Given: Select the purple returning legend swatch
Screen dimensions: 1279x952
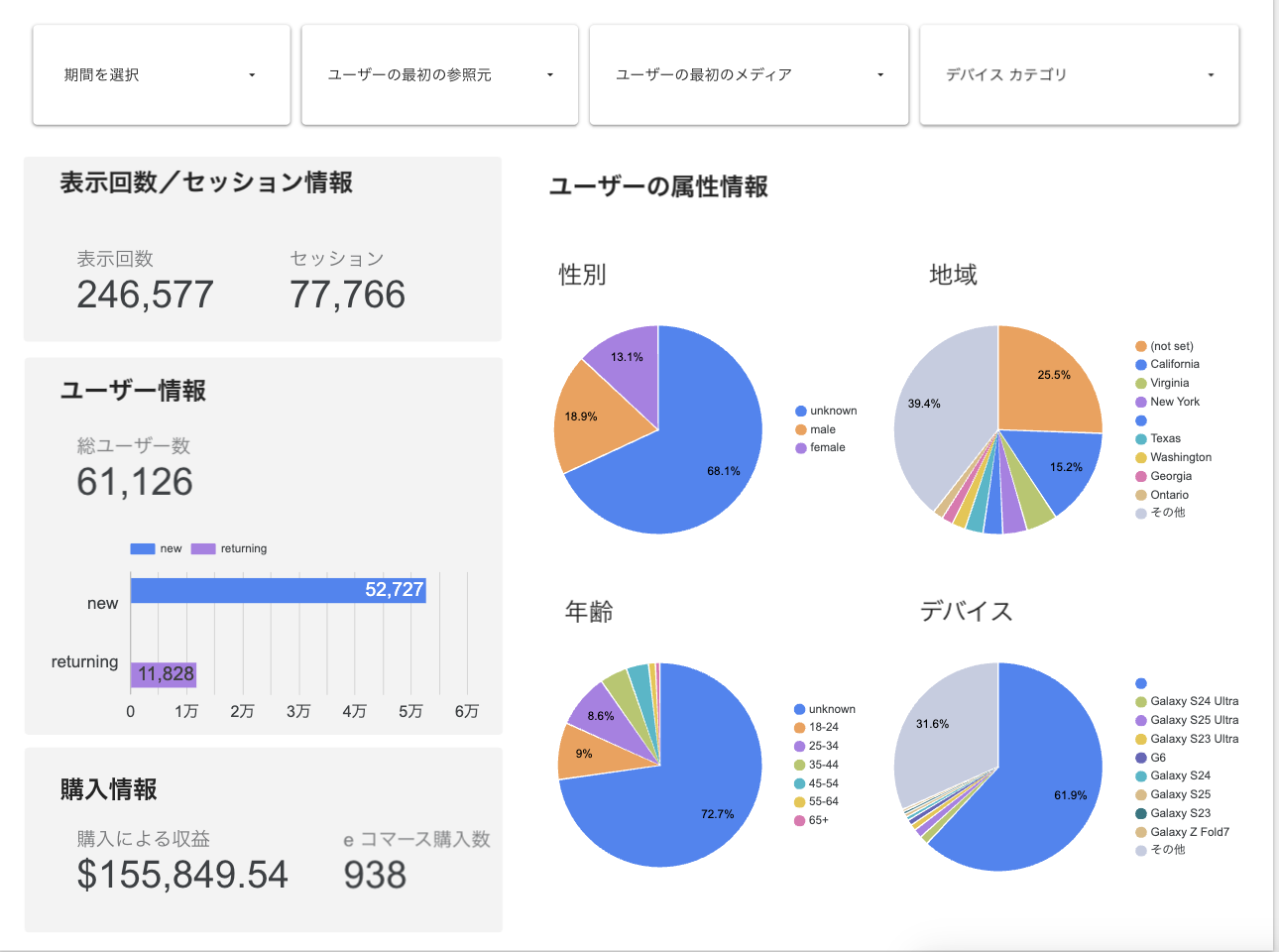Looking at the screenshot, I should (203, 548).
